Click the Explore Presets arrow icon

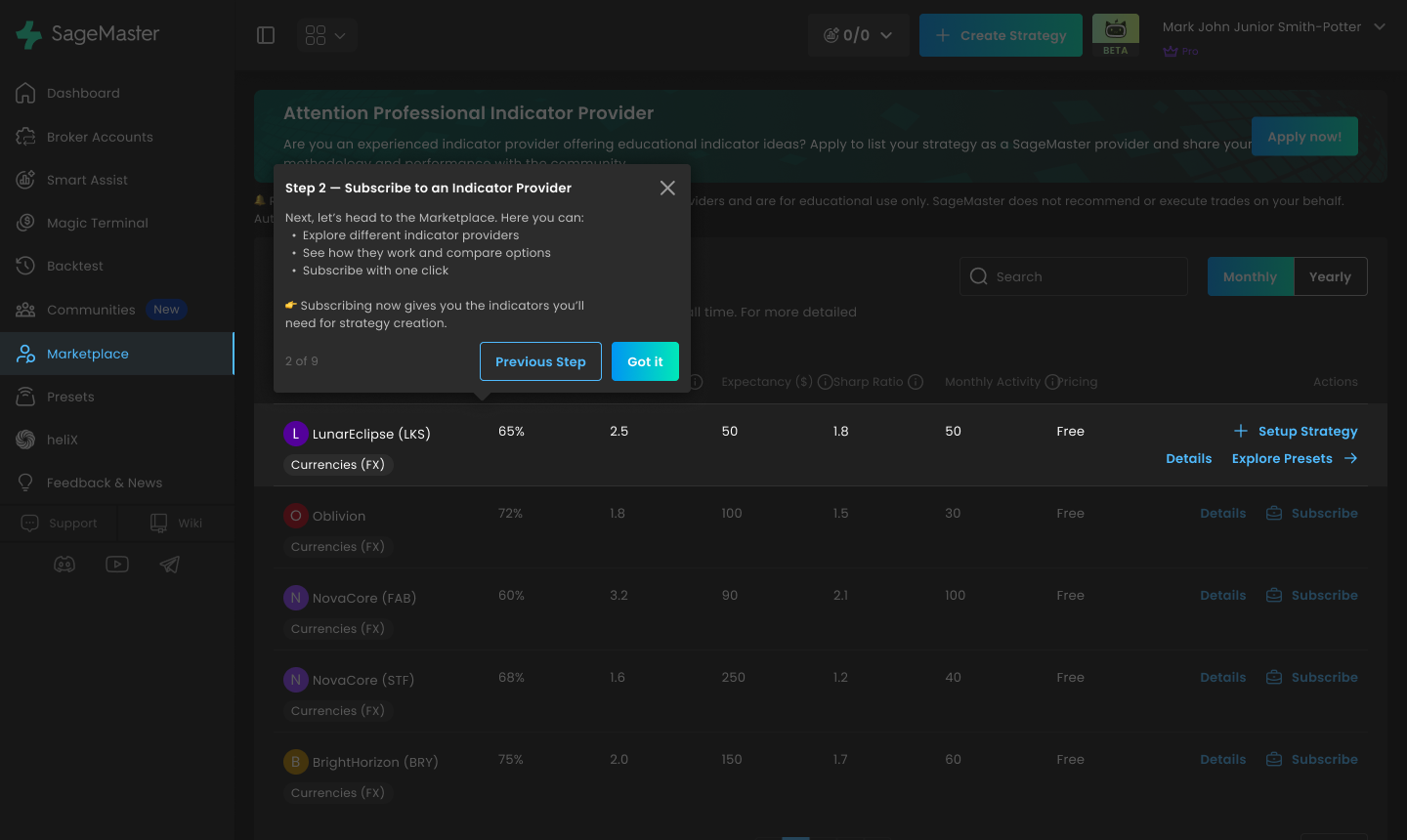tap(1350, 458)
